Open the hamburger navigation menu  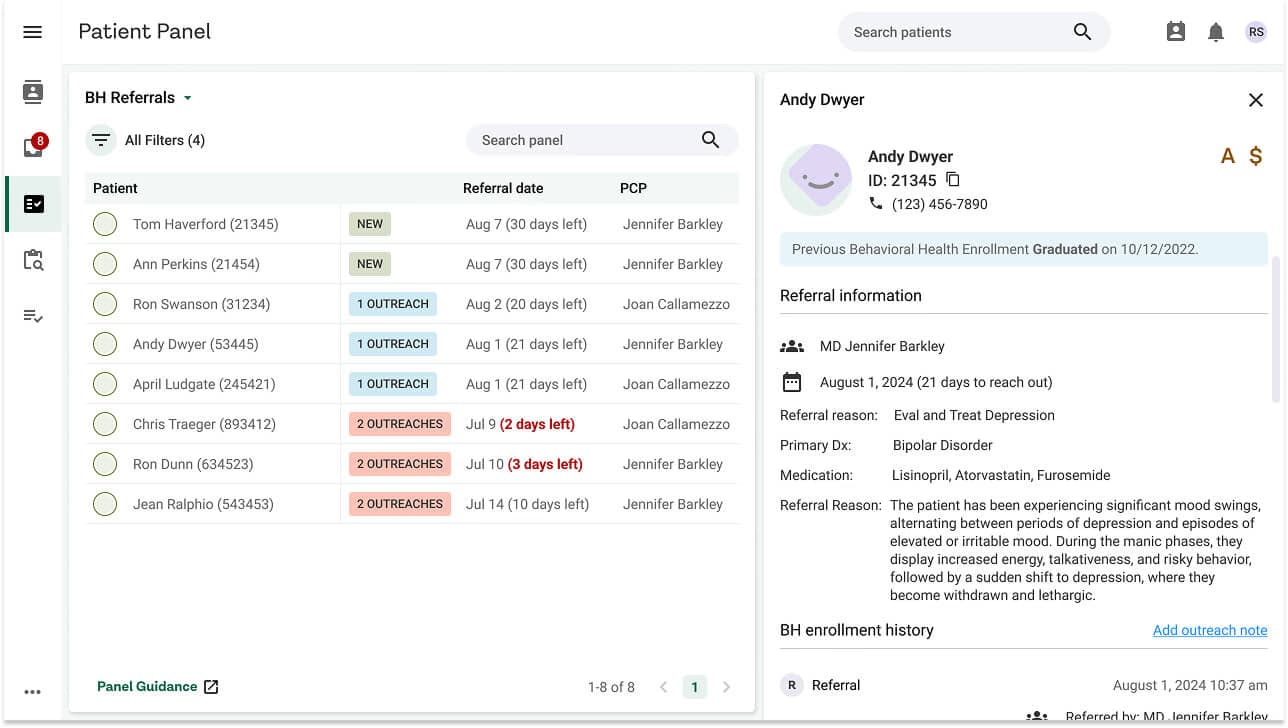[32, 32]
